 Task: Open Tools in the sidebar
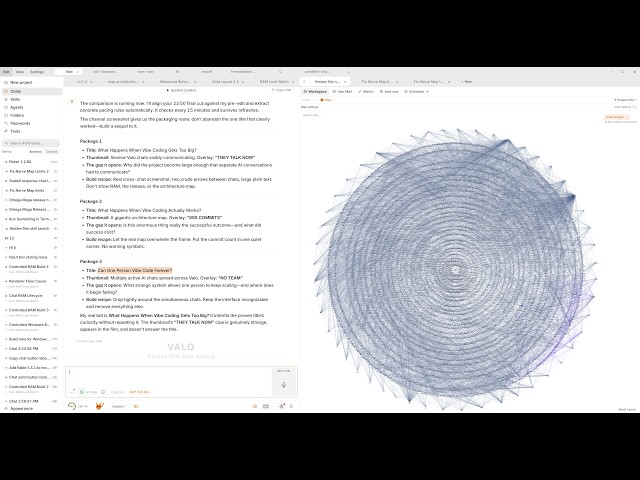[x=15, y=131]
